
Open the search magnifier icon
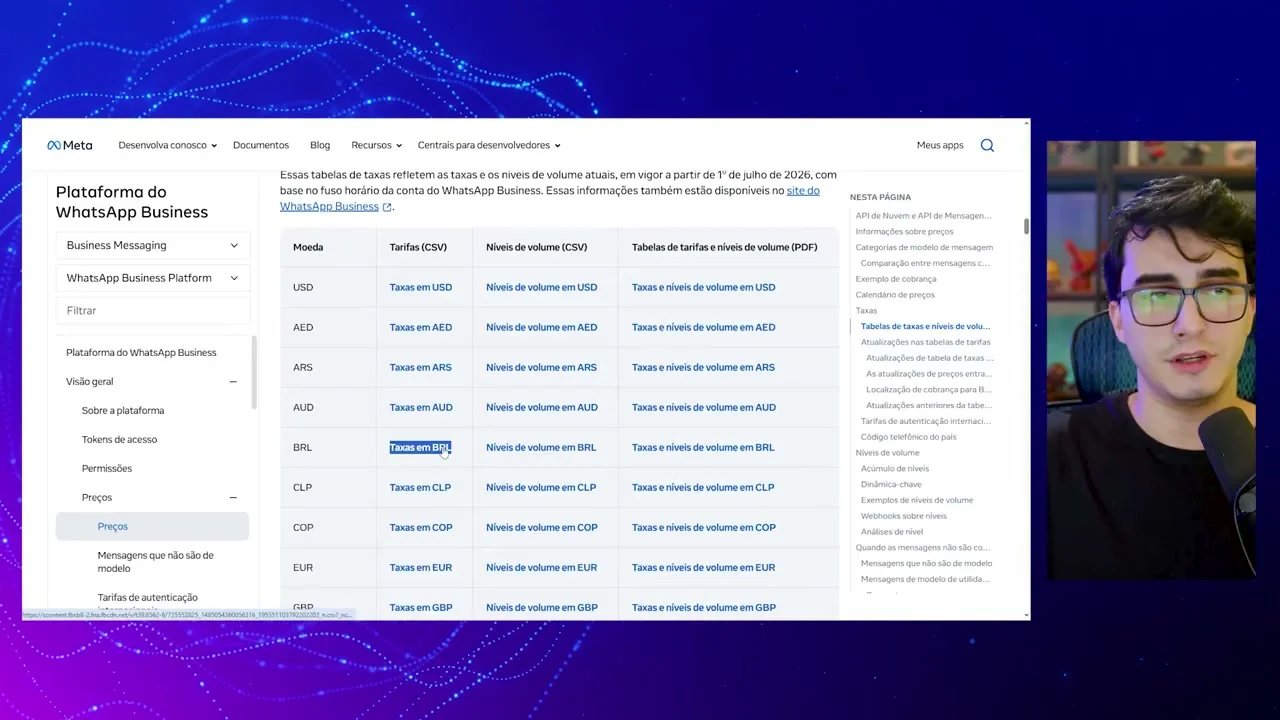pyautogui.click(x=987, y=145)
